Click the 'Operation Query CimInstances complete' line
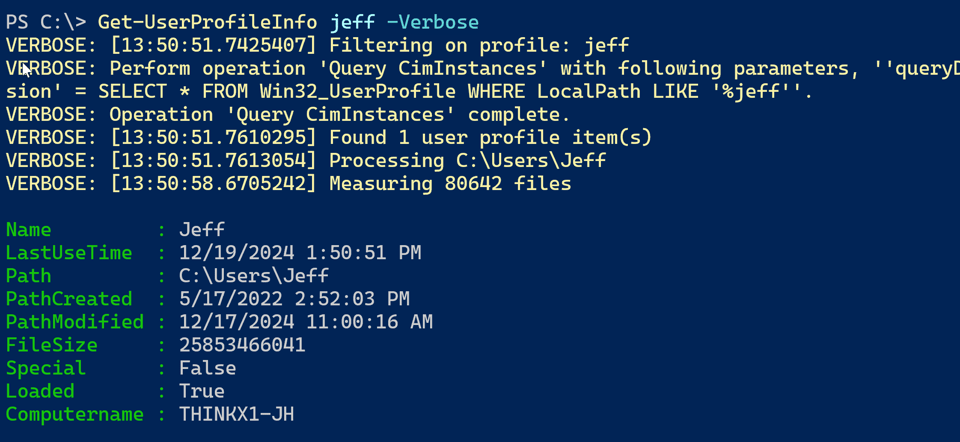The image size is (960, 442). (x=340, y=114)
